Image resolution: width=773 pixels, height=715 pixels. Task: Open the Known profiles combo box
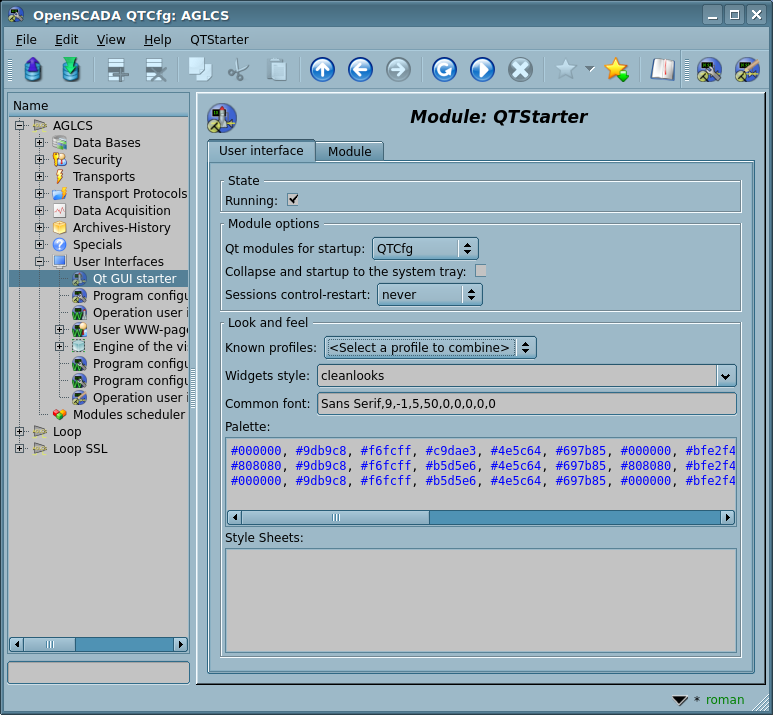(x=430, y=348)
